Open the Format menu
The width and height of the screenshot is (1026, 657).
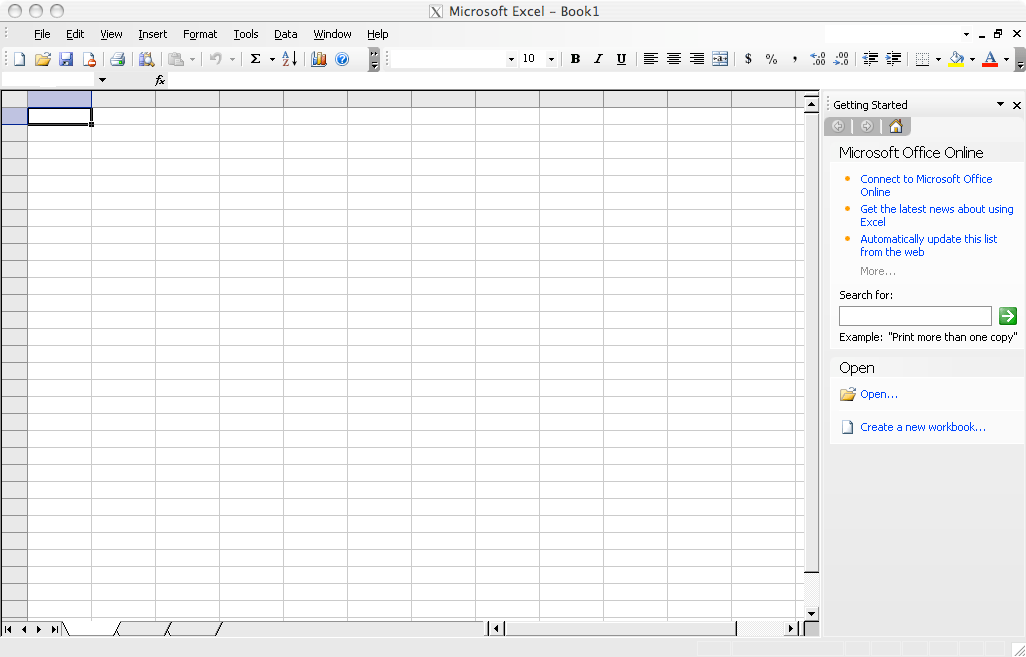click(200, 34)
